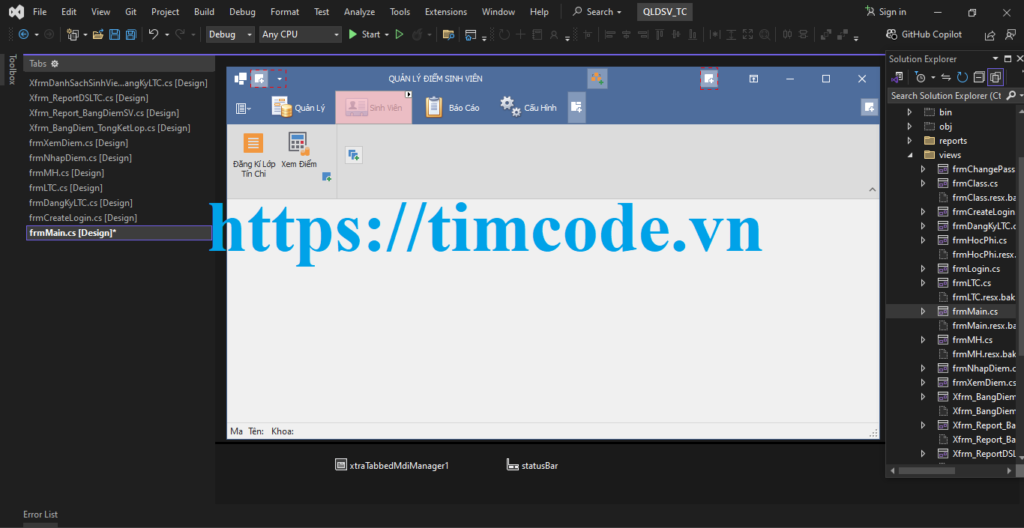The height and width of the screenshot is (528, 1024).
Task: Select the xtraTabbedMdiManager1 component
Action: pos(392,466)
